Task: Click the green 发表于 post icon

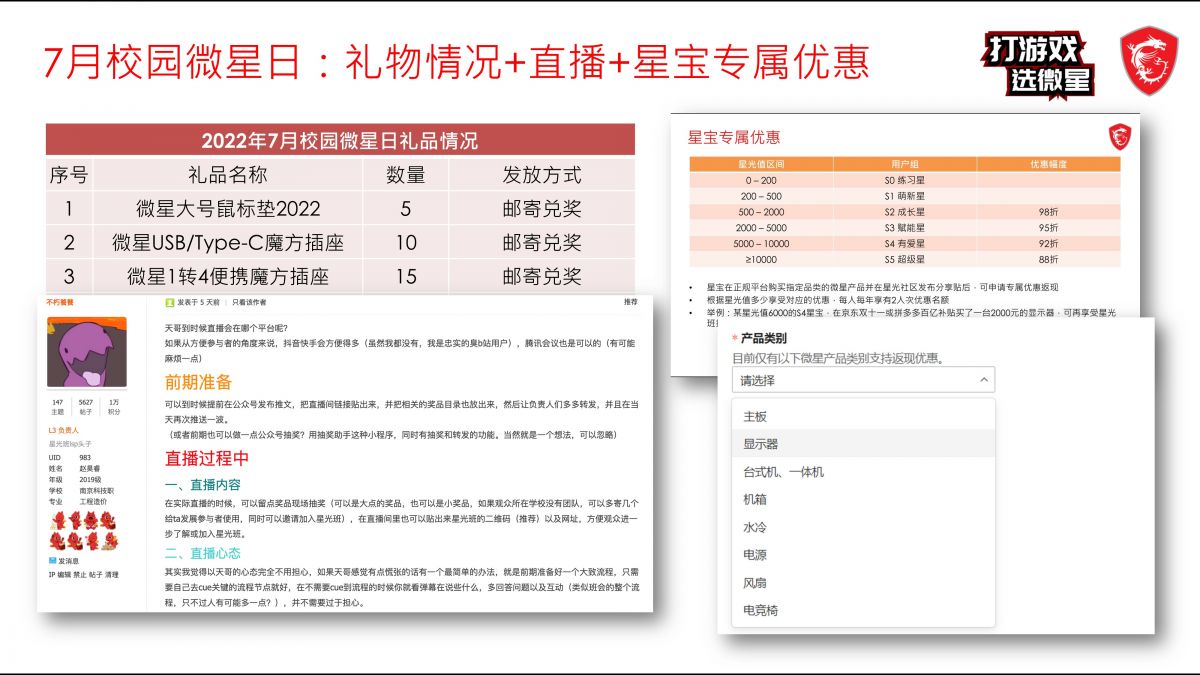Action: (x=170, y=301)
